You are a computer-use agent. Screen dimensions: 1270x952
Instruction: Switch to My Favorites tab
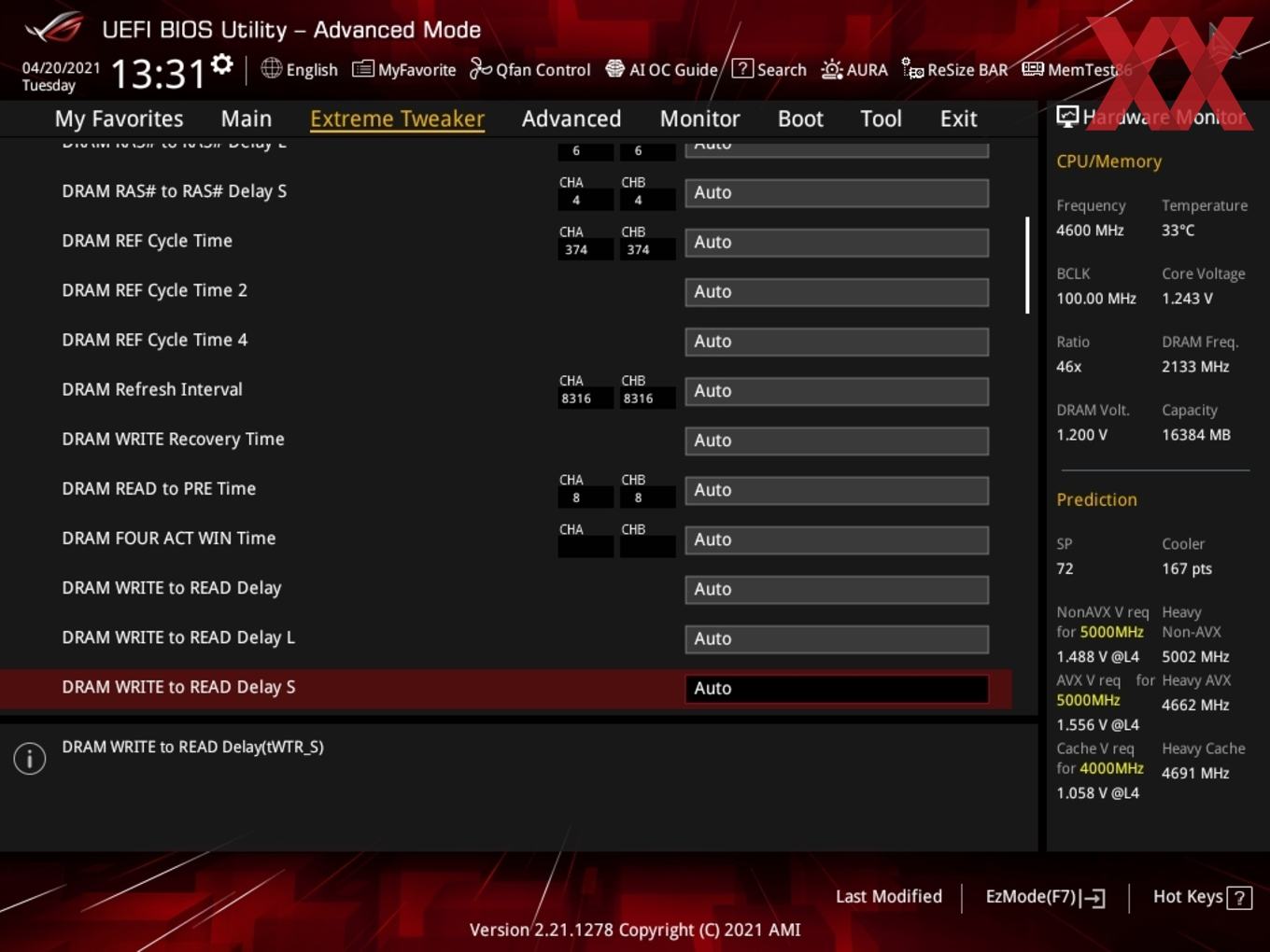point(119,119)
